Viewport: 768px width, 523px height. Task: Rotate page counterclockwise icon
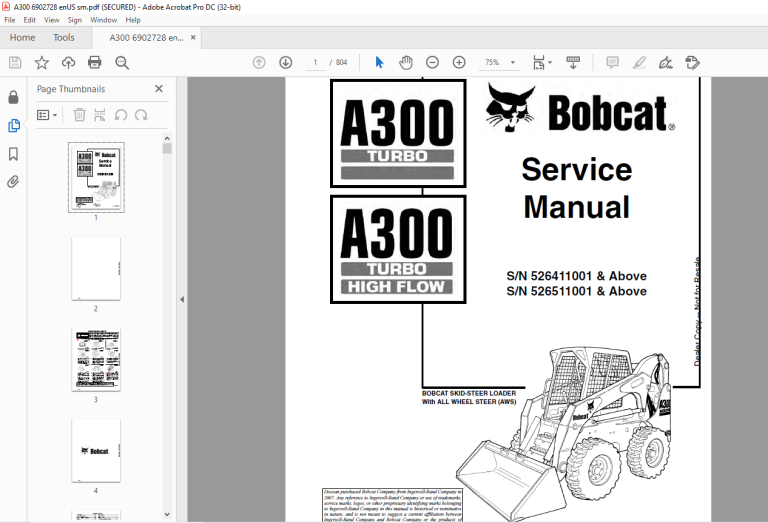coord(120,115)
